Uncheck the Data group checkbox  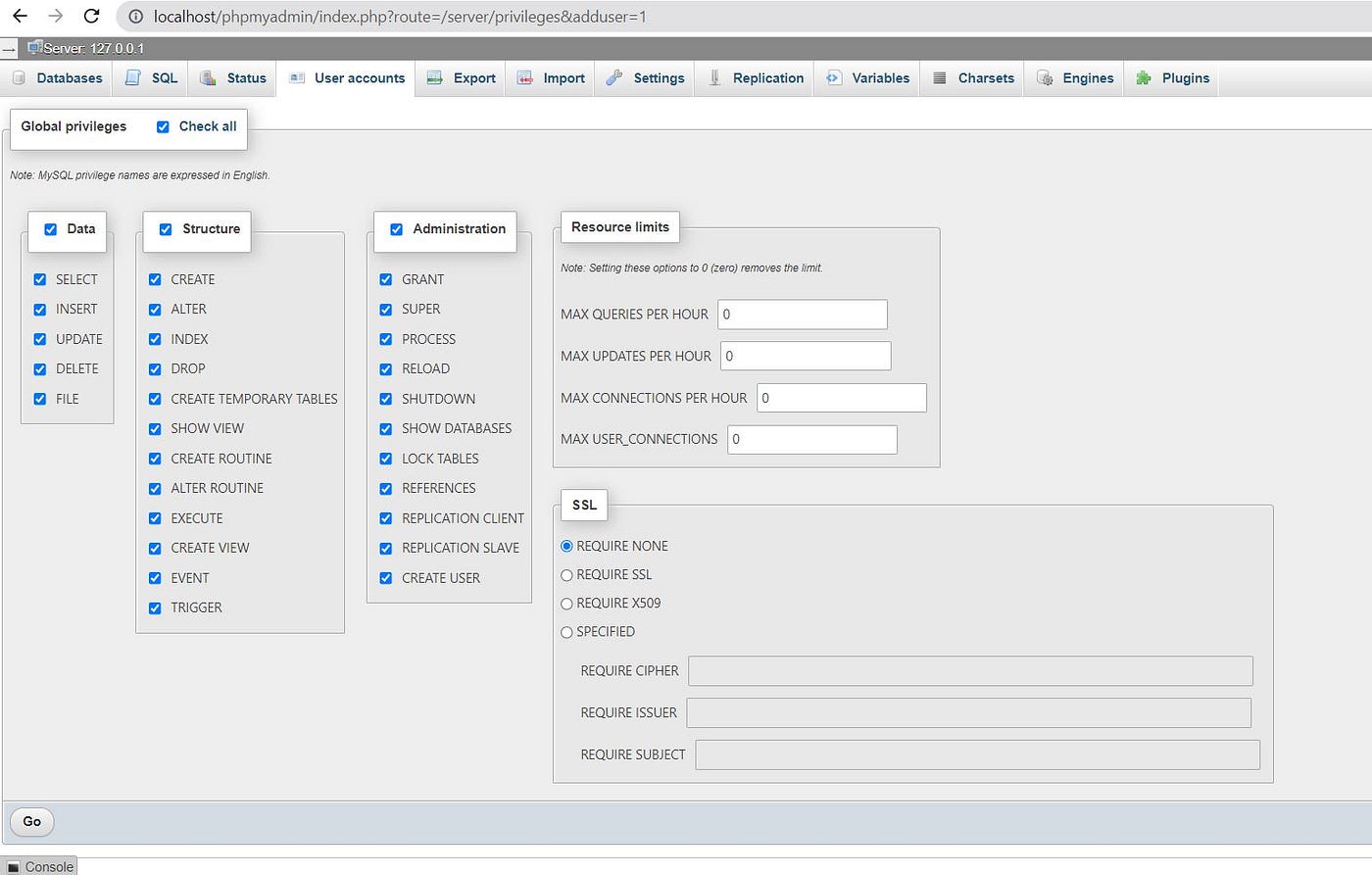[x=50, y=229]
